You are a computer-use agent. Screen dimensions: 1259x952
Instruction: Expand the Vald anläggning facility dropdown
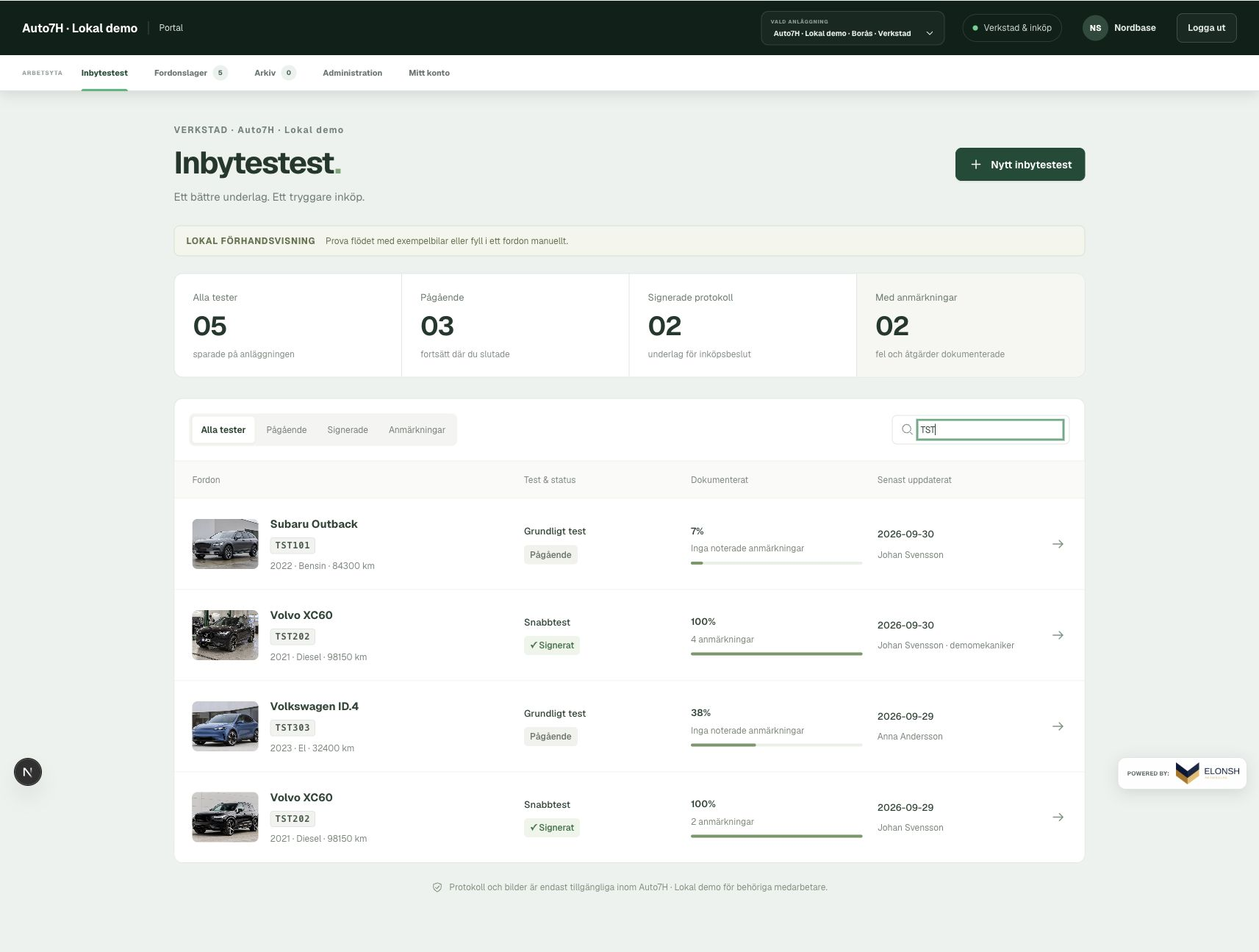(x=853, y=28)
